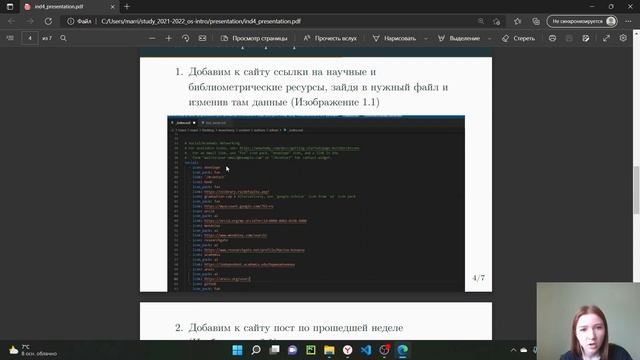Image resolution: width=640 pixels, height=360 pixels.
Task: Click the Save As PDF icon
Action: [586, 38]
